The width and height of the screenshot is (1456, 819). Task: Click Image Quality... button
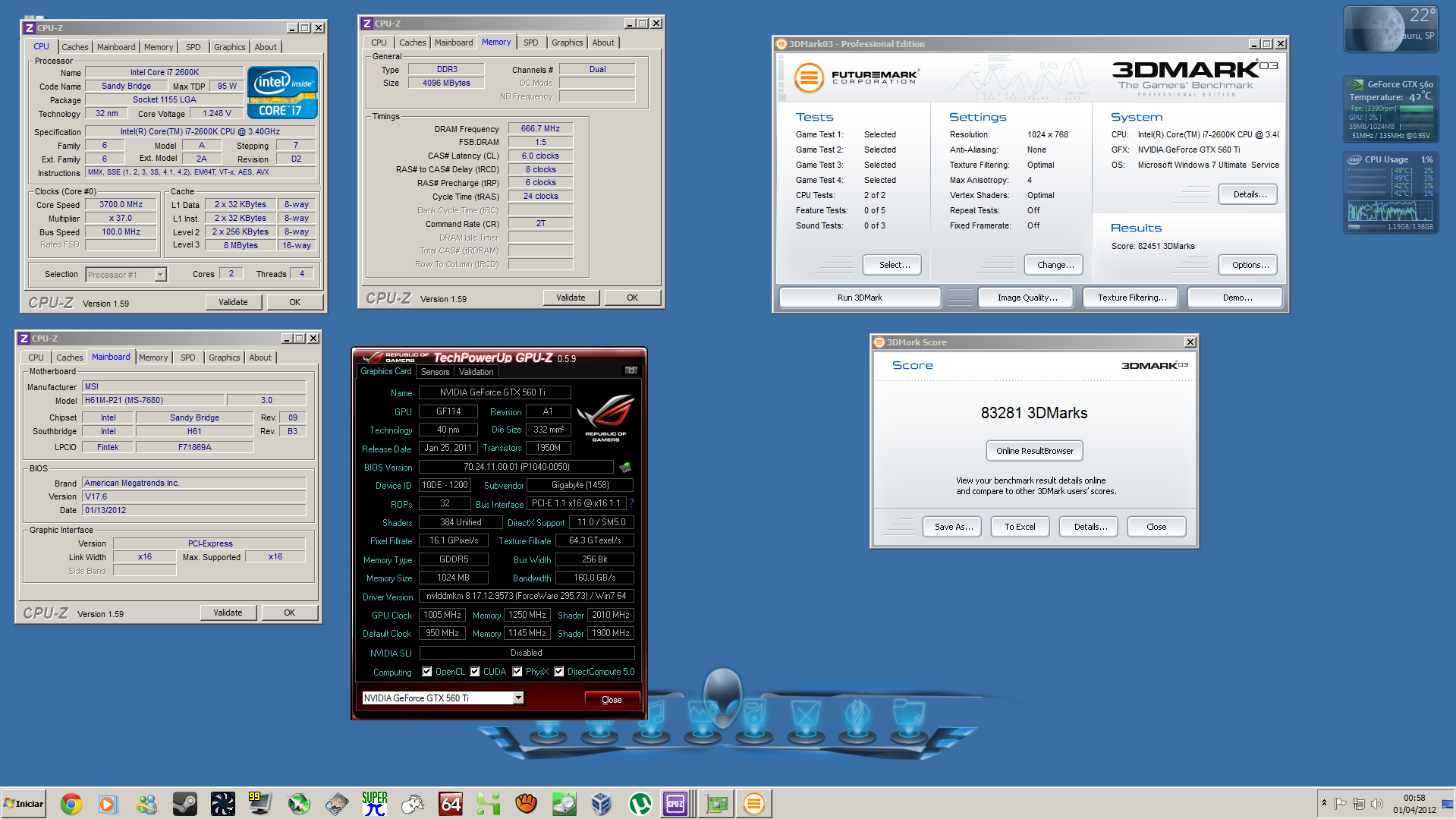coord(1027,298)
